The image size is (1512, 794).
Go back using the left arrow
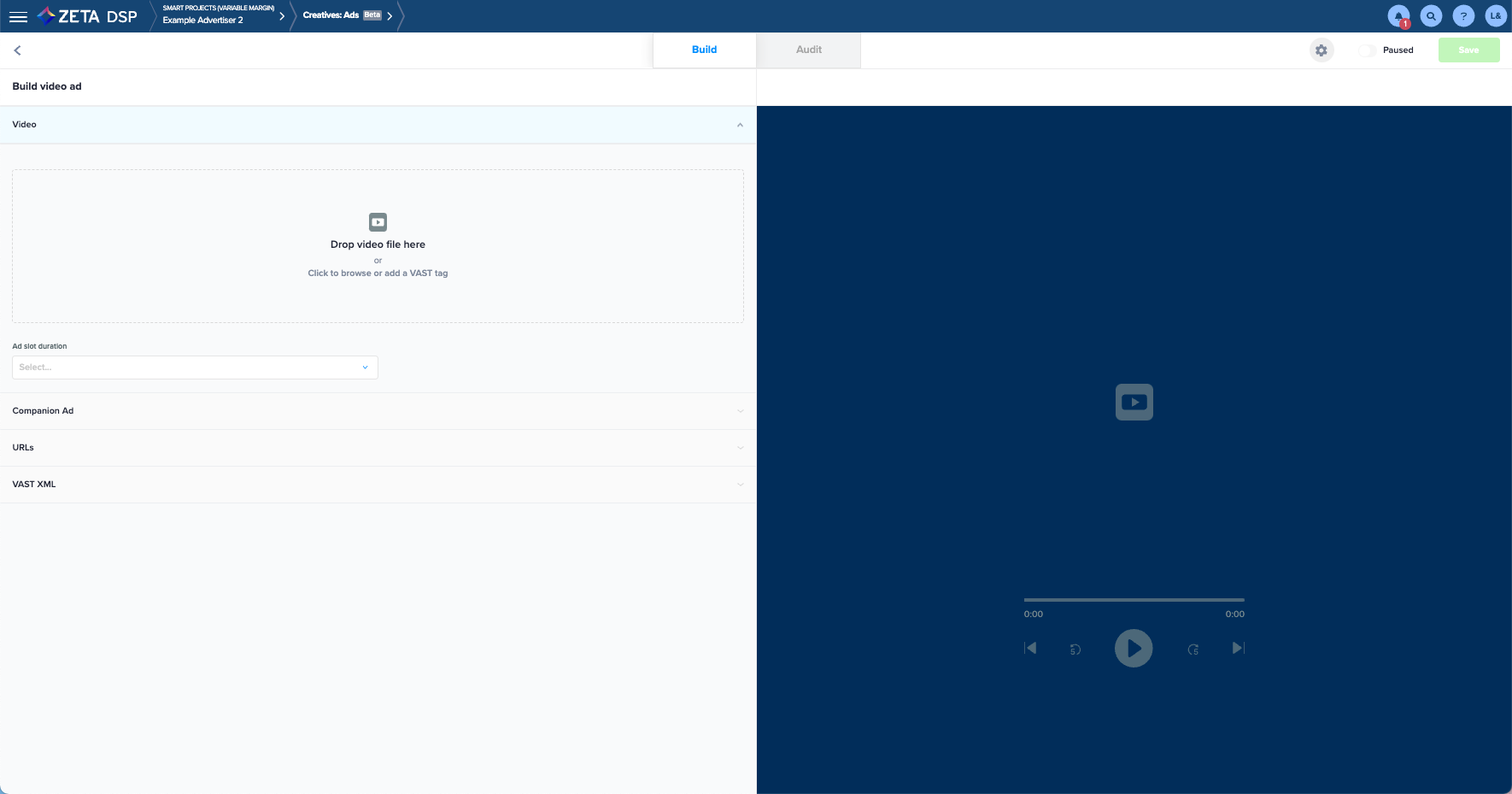click(17, 50)
